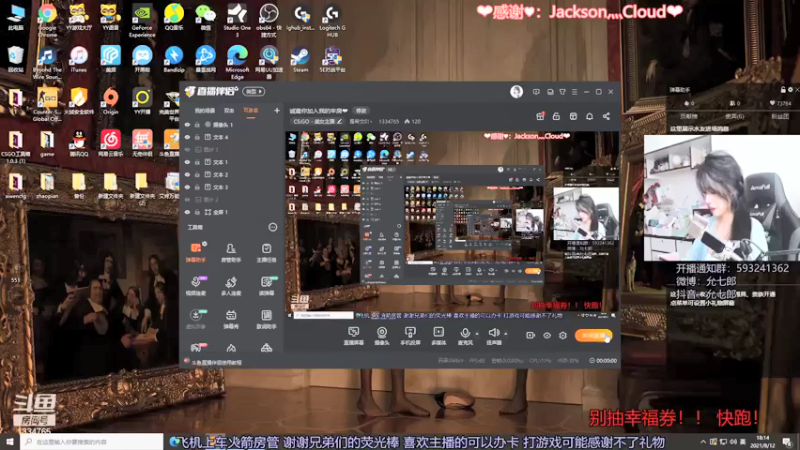Click the taskbar search box
The width and height of the screenshot is (800, 450).
point(92,441)
